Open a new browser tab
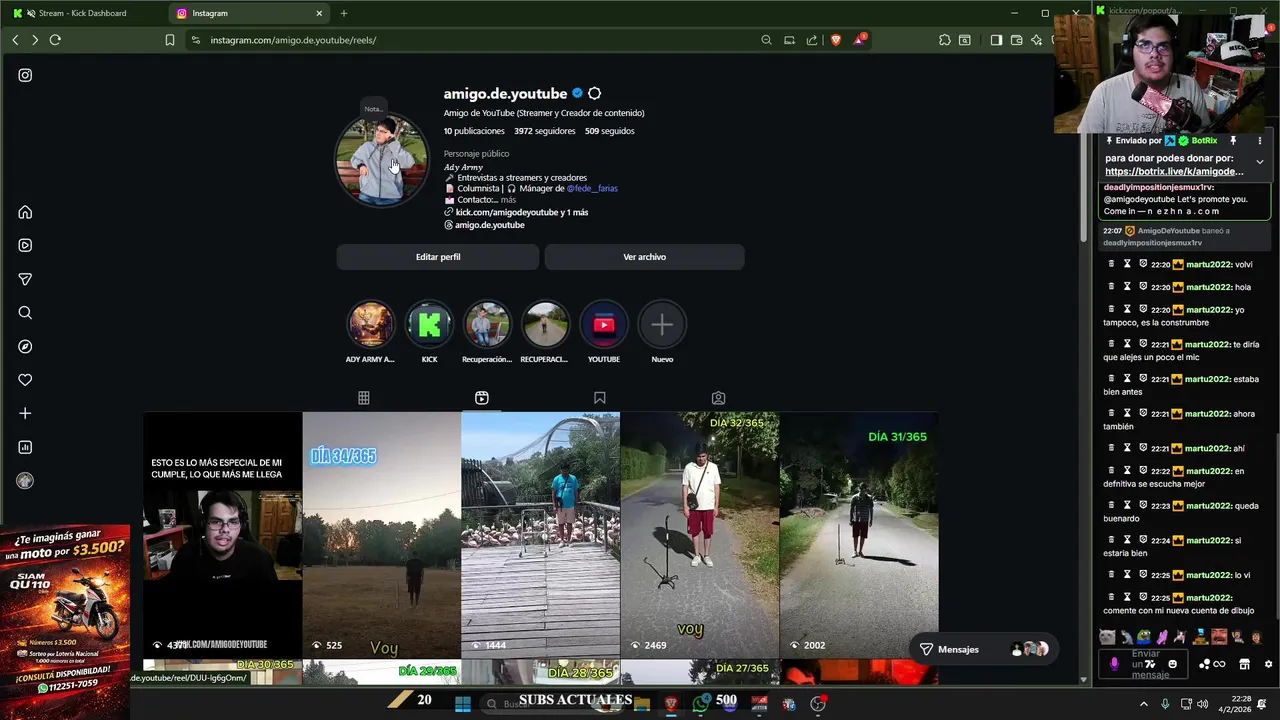 [343, 13]
